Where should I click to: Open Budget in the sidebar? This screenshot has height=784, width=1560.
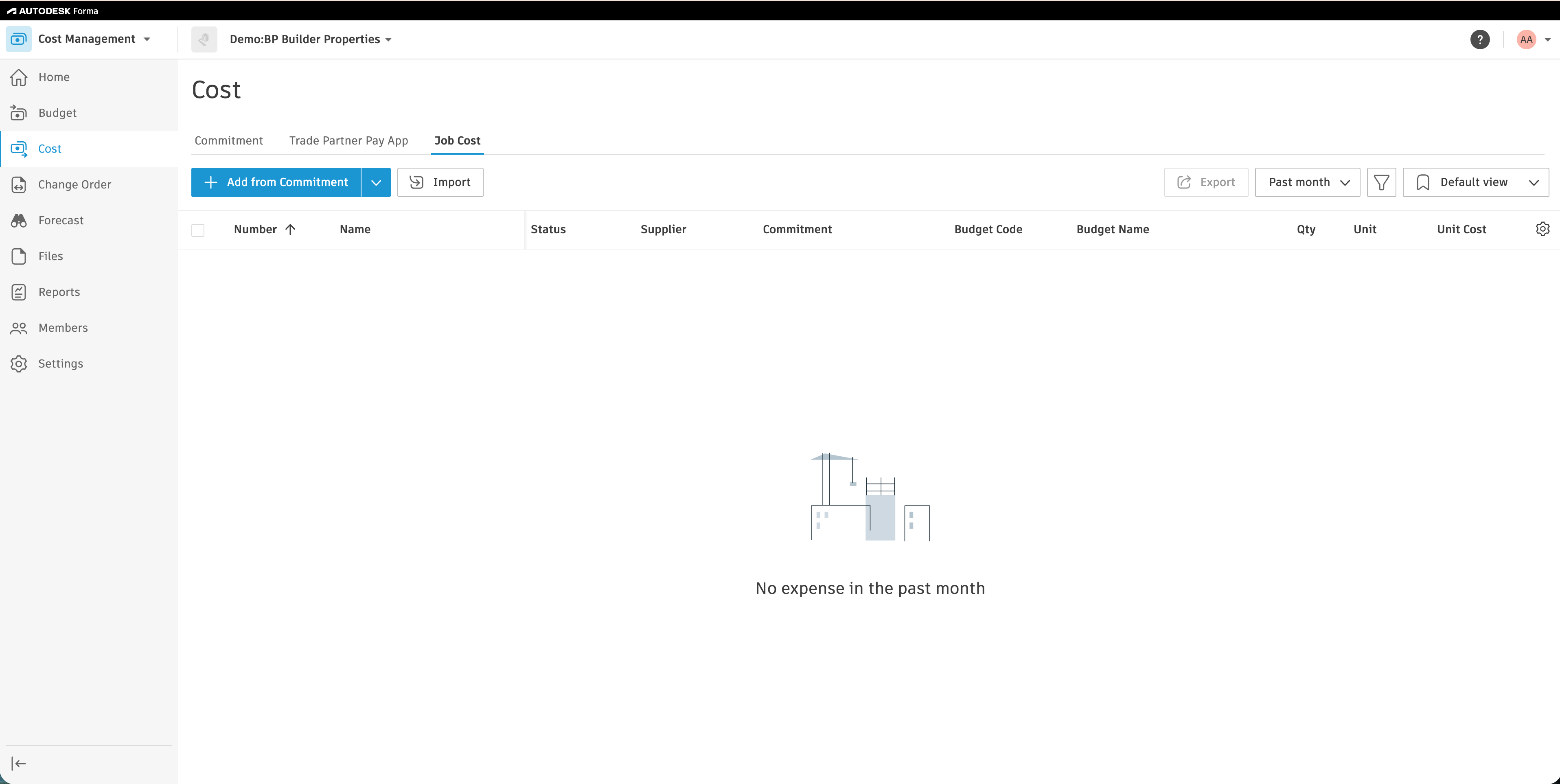click(x=89, y=113)
